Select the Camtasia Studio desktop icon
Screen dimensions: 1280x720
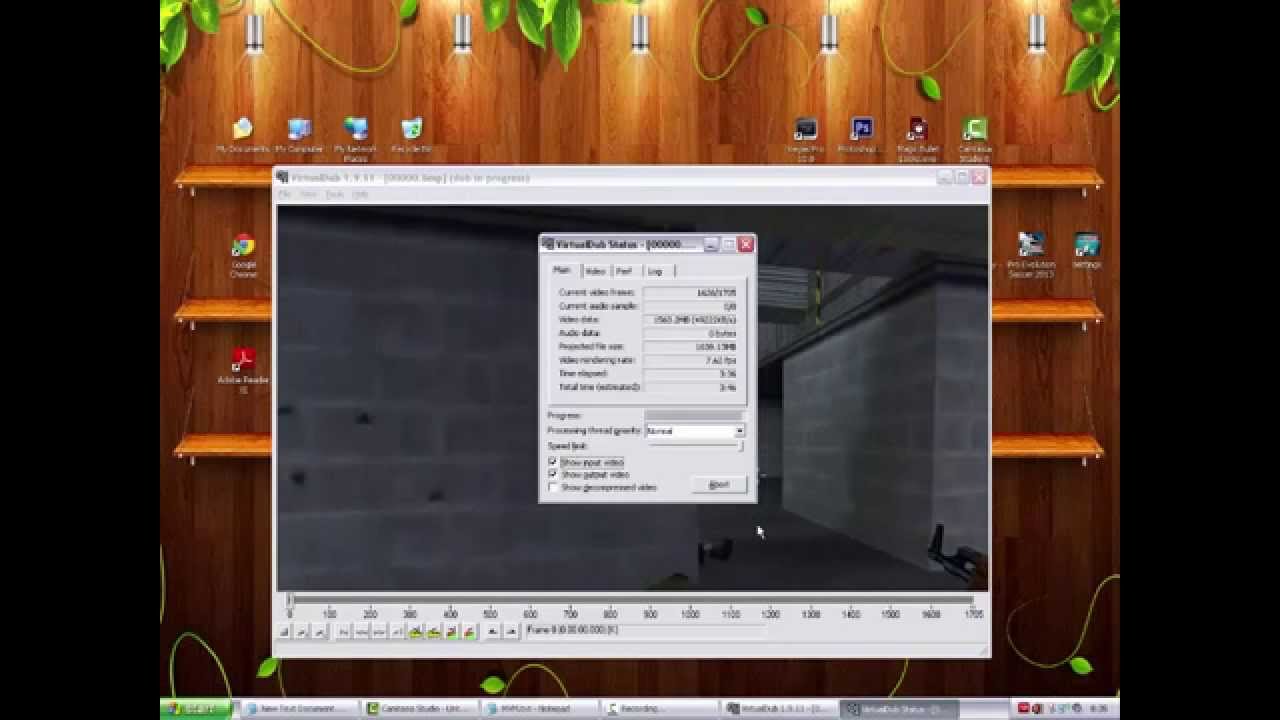[974, 139]
